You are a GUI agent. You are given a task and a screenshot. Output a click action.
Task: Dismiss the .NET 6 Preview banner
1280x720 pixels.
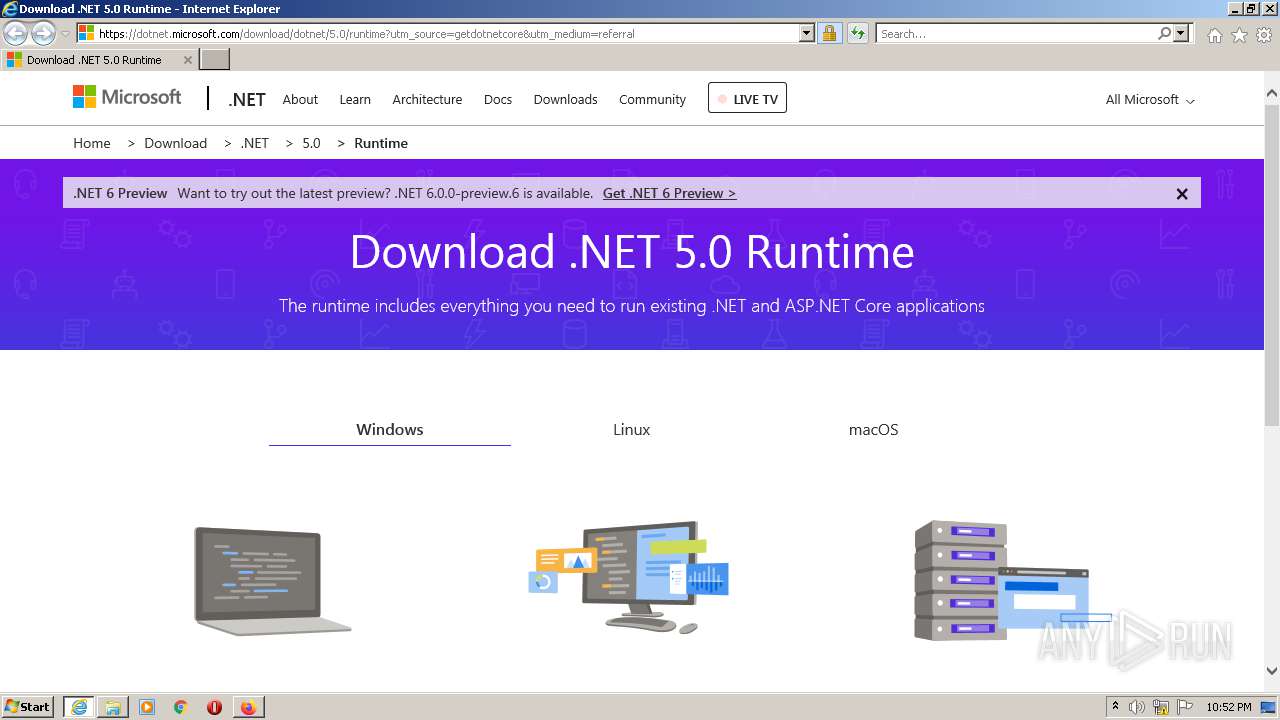(x=1182, y=194)
